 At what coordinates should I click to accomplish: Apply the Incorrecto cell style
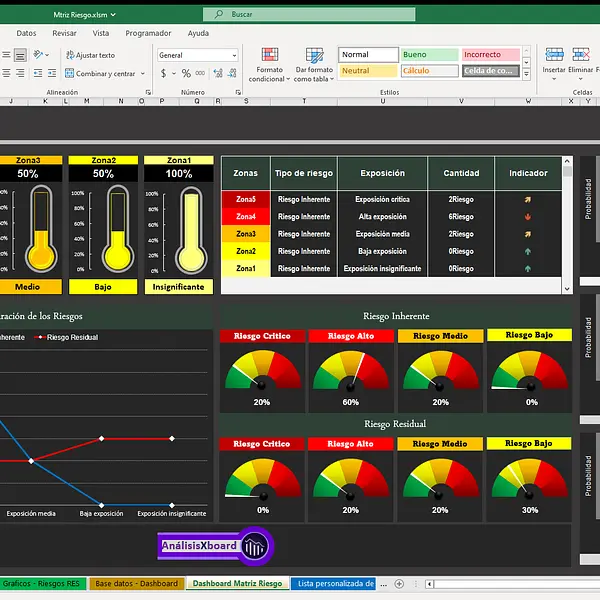(x=491, y=55)
